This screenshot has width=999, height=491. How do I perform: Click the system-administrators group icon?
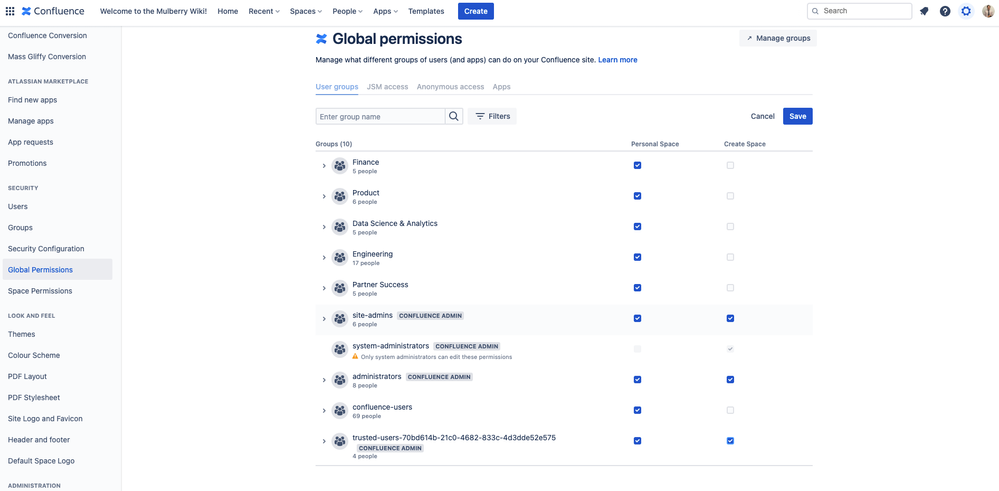[340, 349]
